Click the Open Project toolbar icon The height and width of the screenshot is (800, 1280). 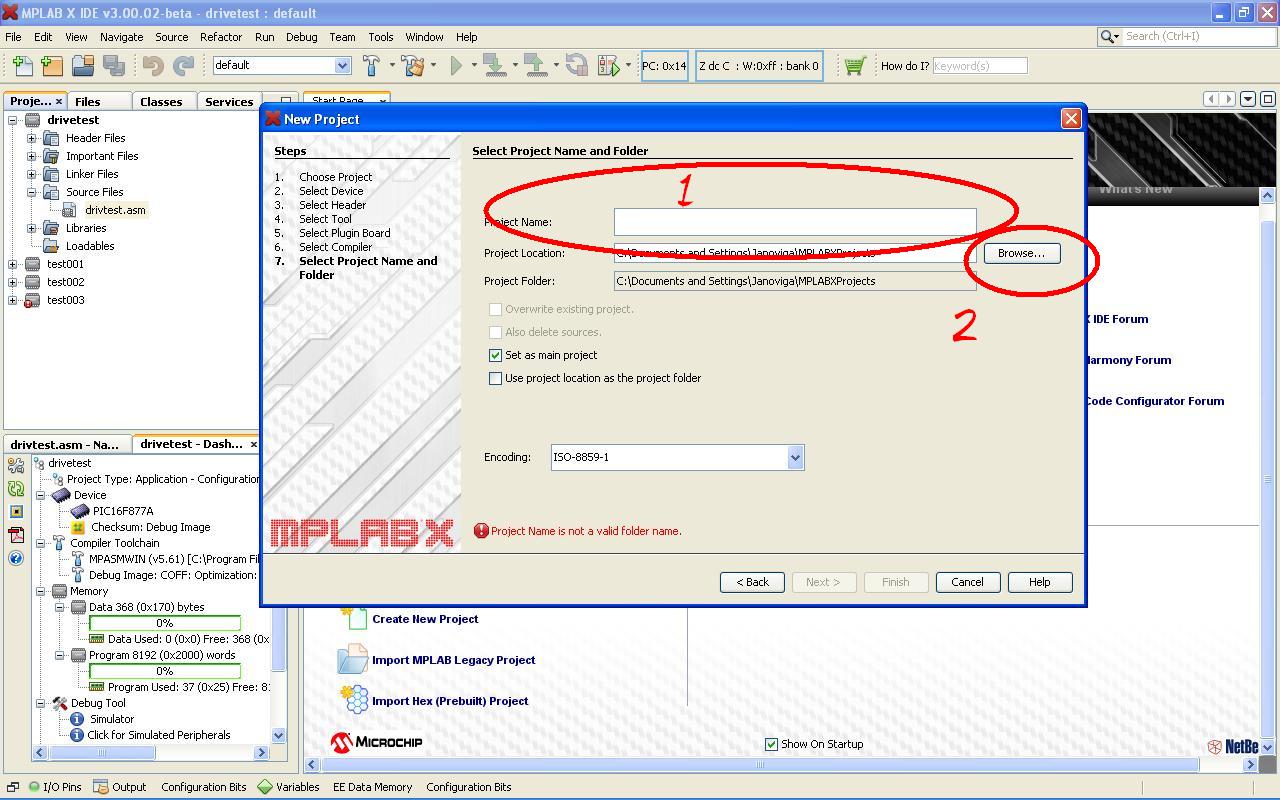(x=83, y=66)
